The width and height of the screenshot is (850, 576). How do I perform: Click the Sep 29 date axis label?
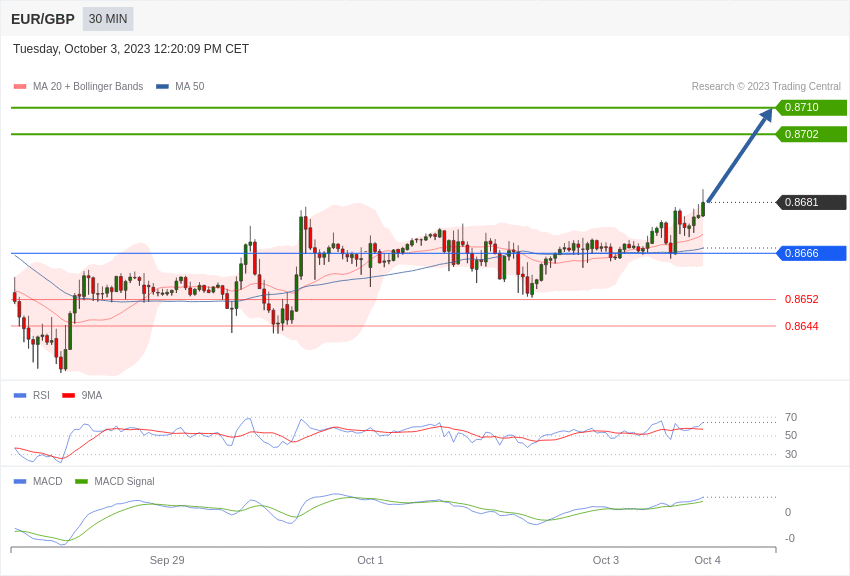[x=167, y=560]
